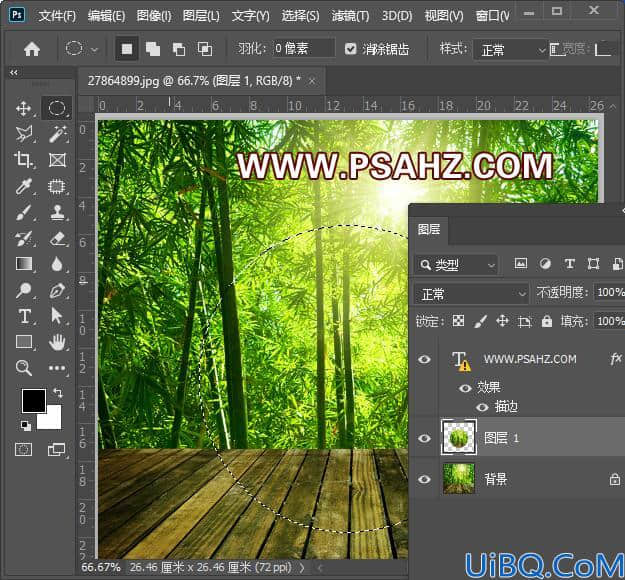Select the Pen tool
Screen dimensions: 625x580
tap(57, 290)
